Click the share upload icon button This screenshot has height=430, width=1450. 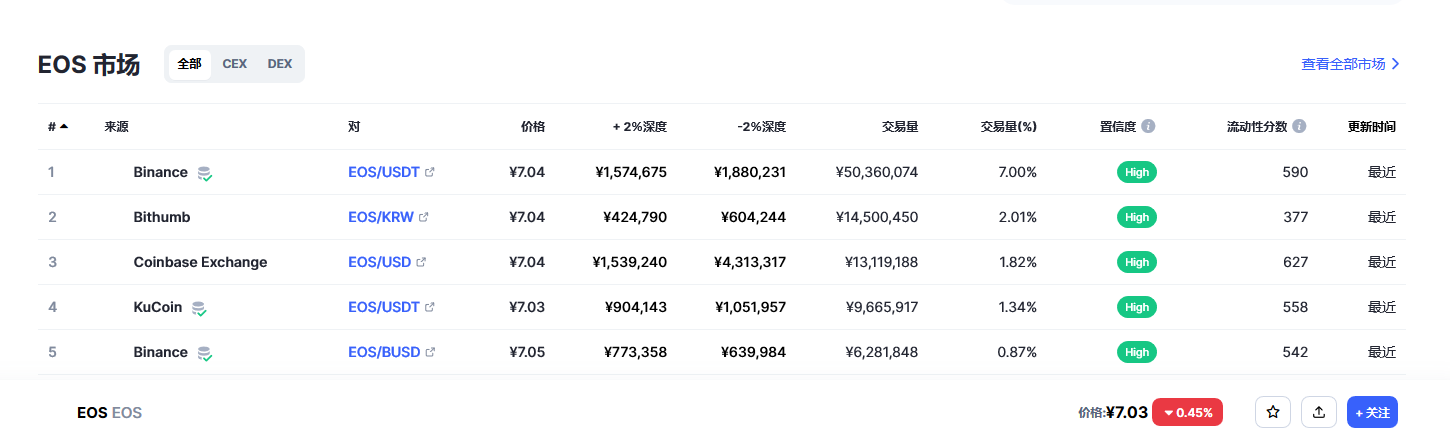click(x=1319, y=412)
